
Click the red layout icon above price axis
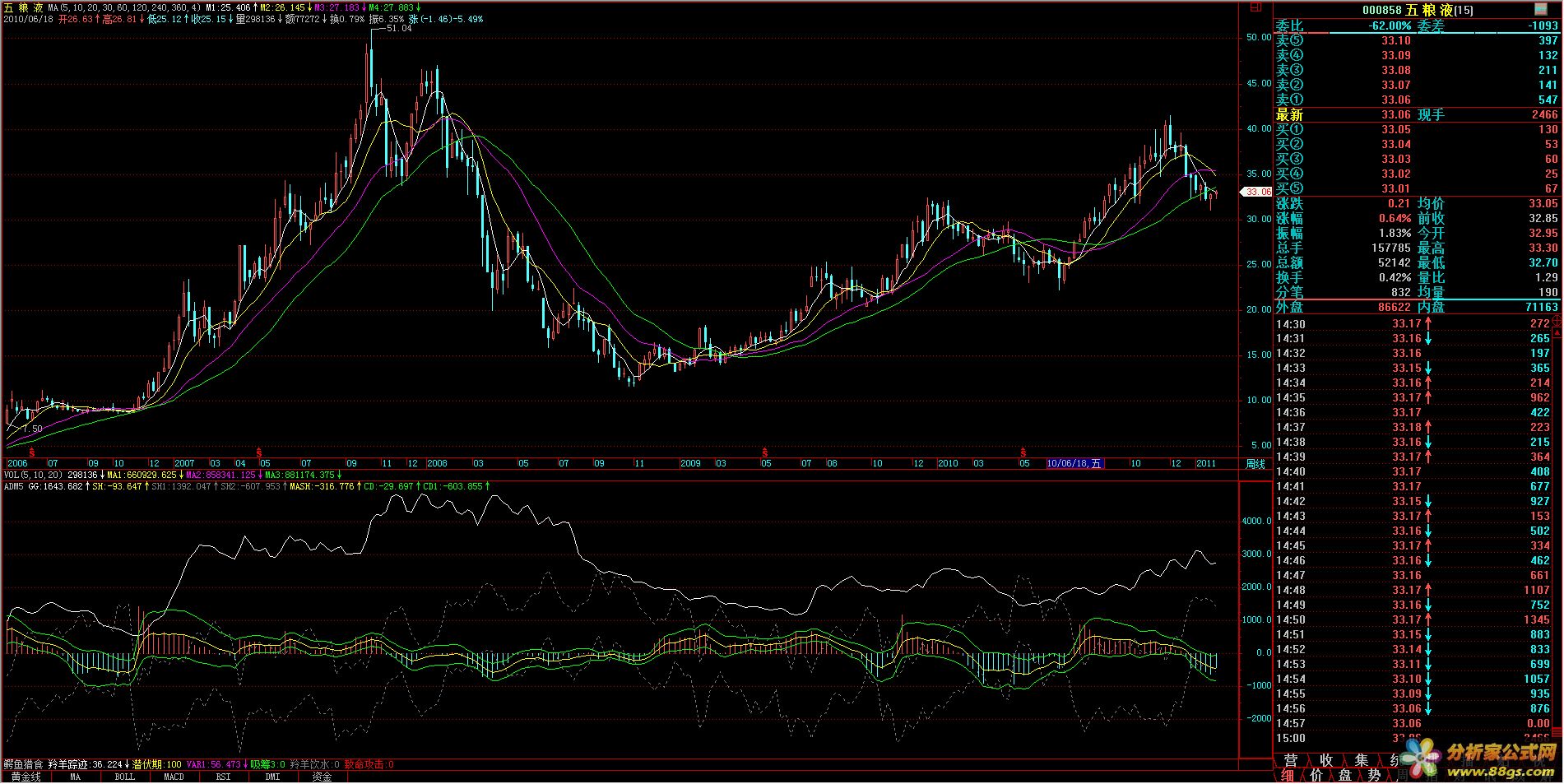coord(1255,7)
